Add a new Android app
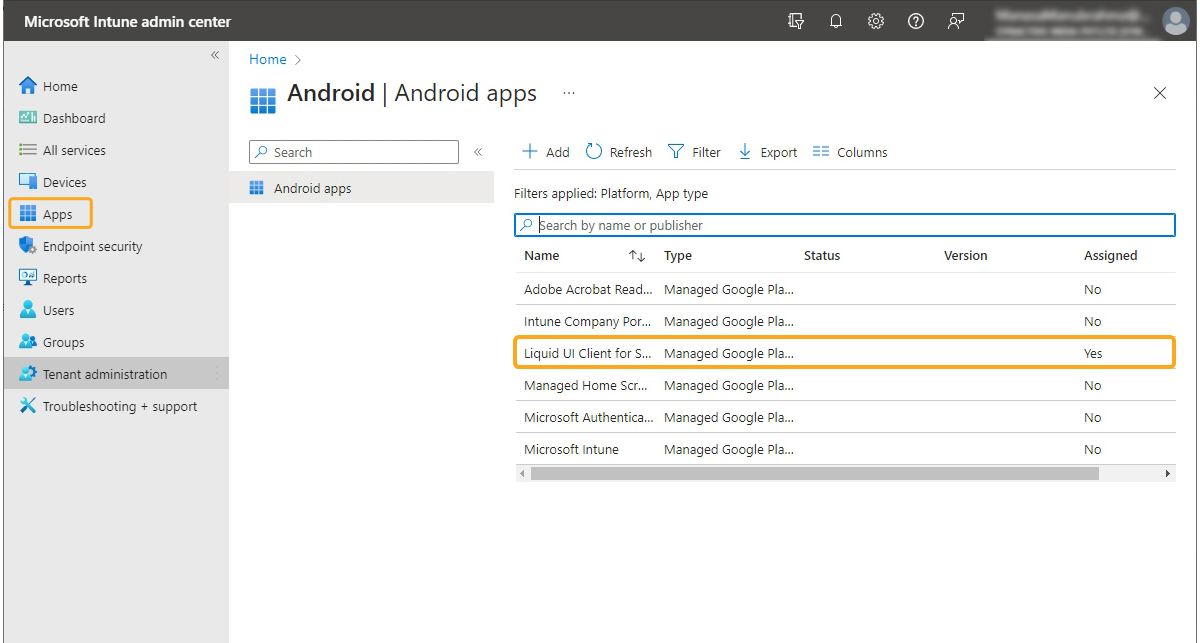The image size is (1200, 643). point(546,152)
